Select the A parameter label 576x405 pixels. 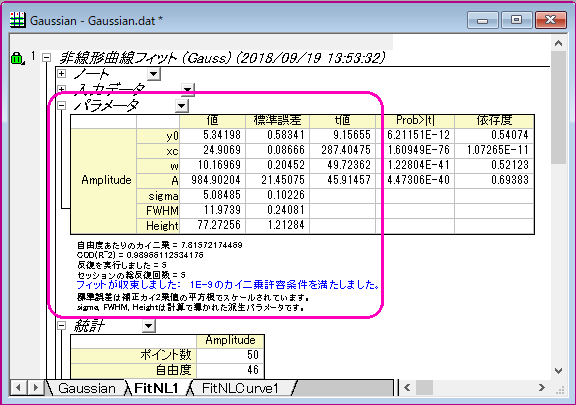[x=158, y=180]
